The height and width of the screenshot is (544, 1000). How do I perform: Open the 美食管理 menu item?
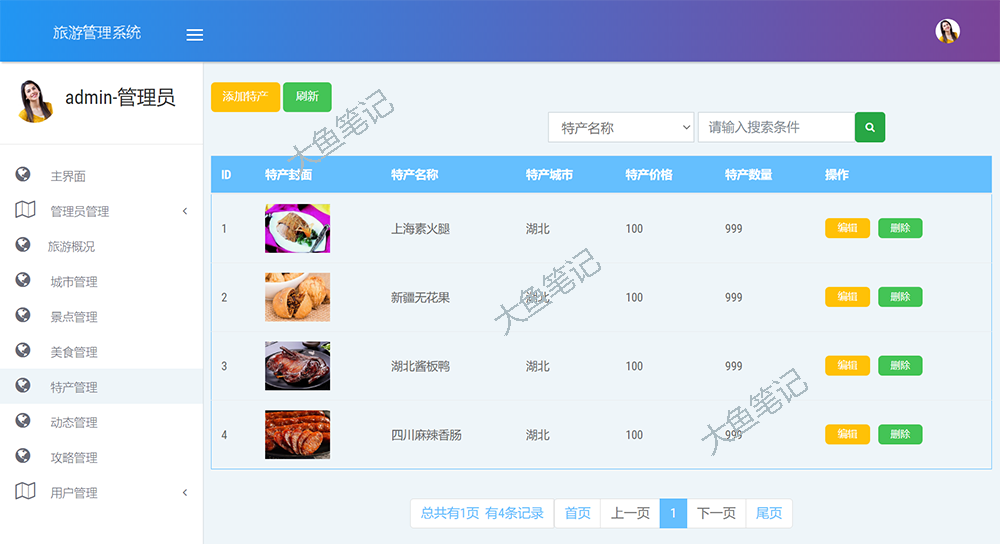tap(74, 352)
